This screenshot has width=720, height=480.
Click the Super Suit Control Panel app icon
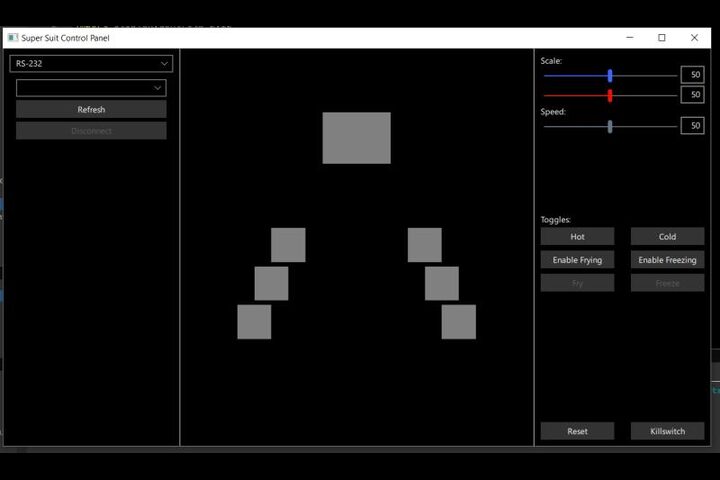13,38
